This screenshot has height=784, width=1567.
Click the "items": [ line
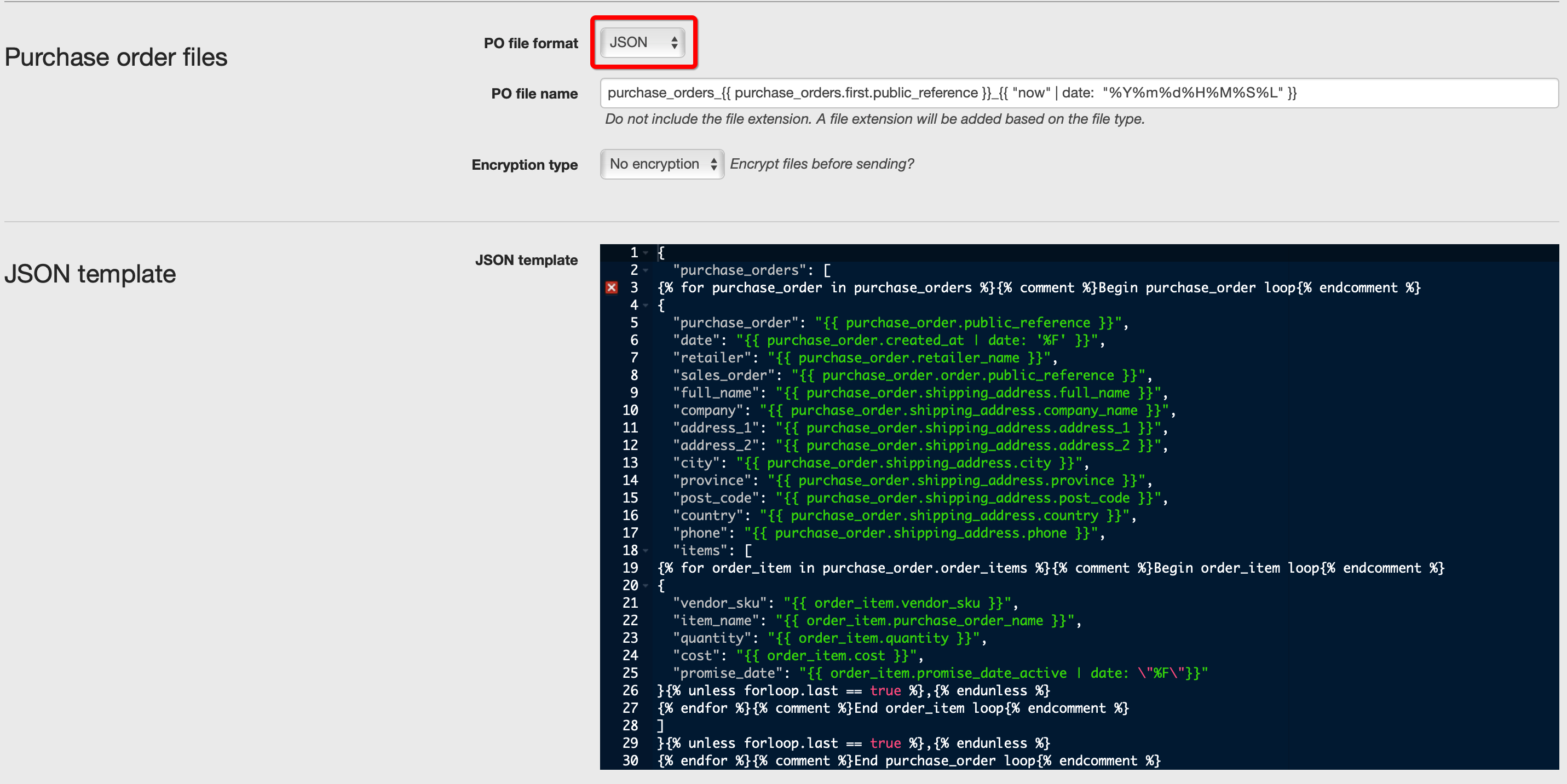point(712,550)
